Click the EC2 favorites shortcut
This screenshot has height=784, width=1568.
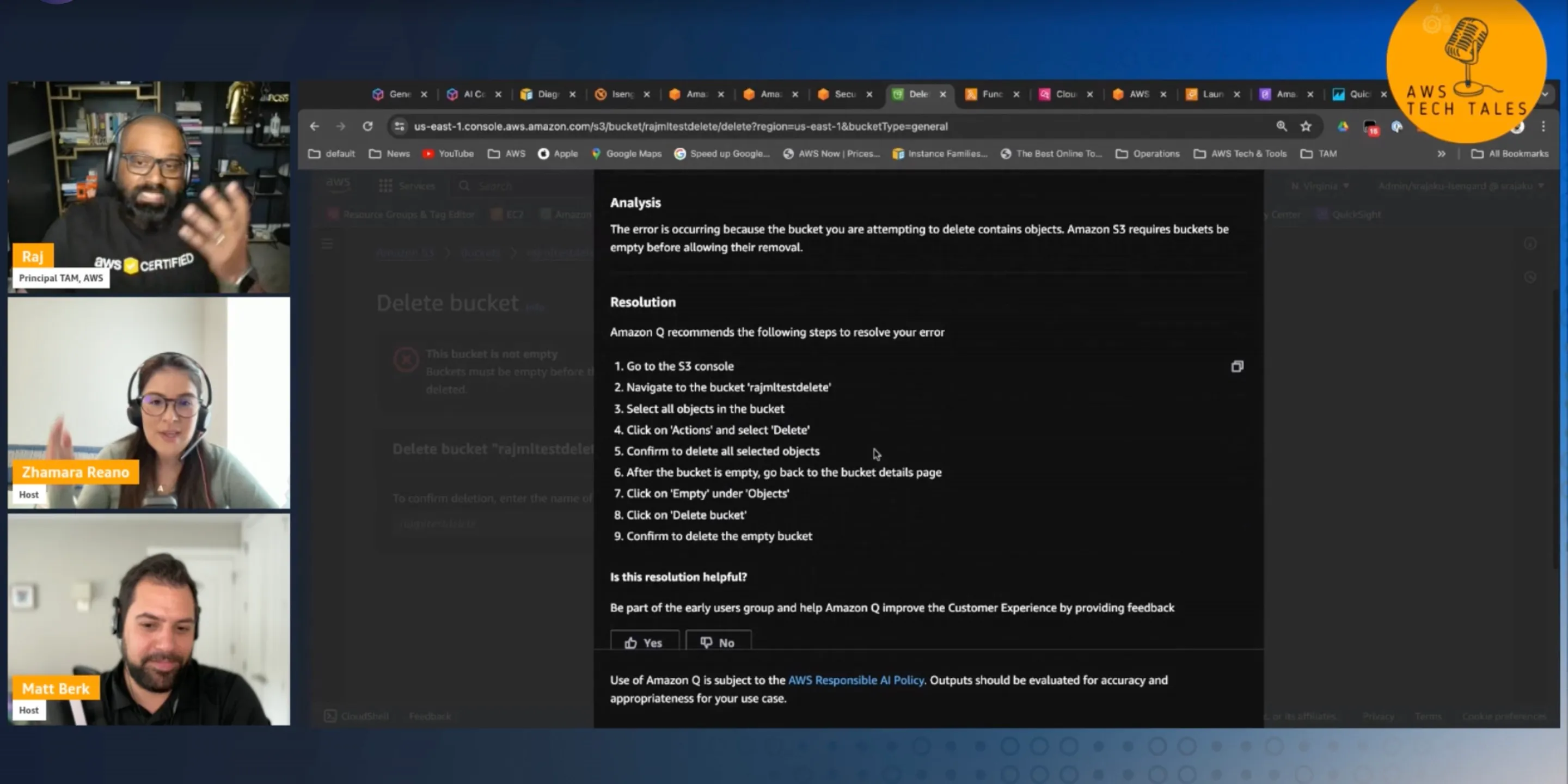pos(507,215)
